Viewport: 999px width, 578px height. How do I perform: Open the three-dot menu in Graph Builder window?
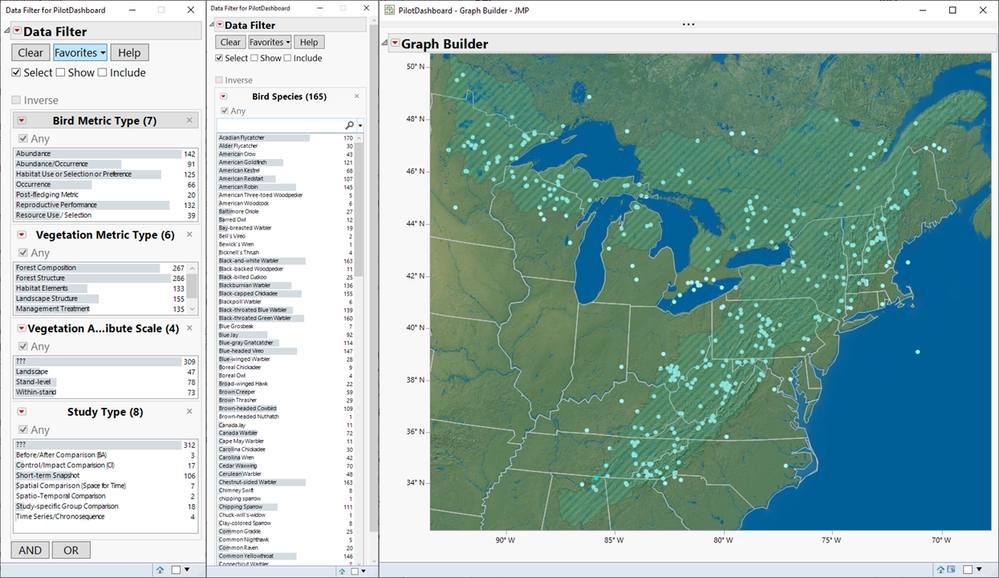688,24
